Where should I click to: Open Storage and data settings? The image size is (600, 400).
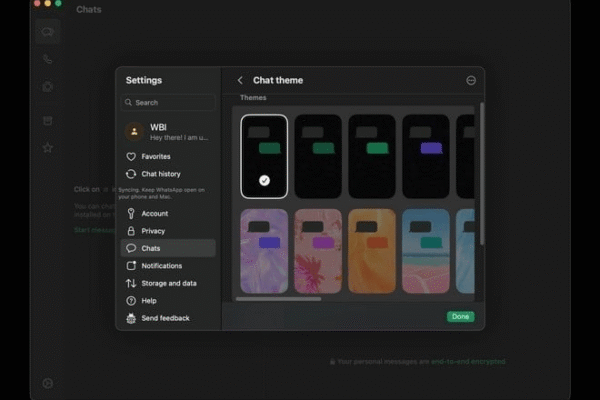[168, 284]
